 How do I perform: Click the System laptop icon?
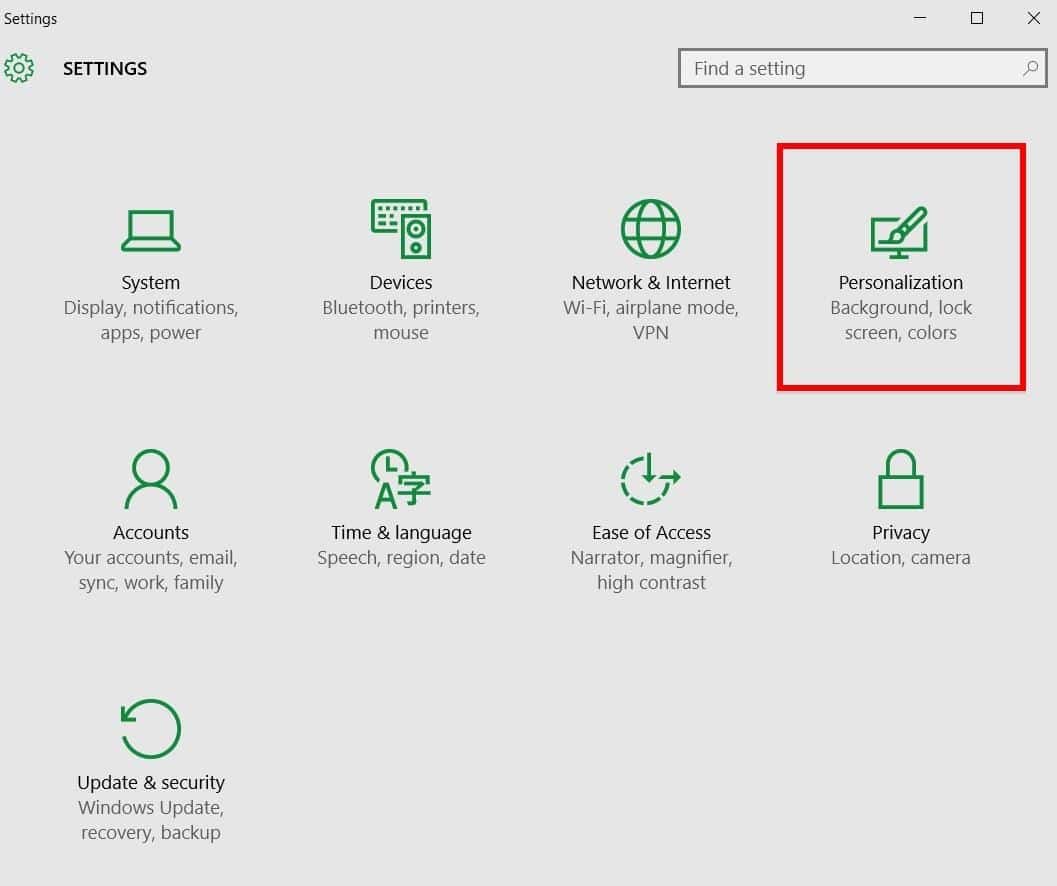point(151,230)
